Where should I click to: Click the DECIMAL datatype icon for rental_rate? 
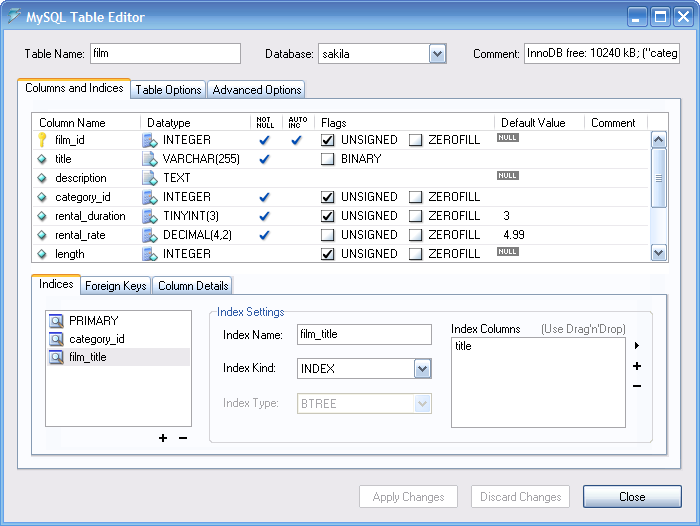coord(150,235)
